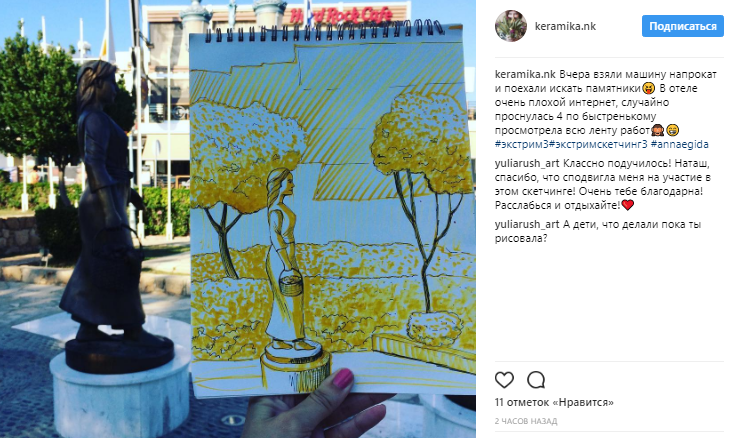
Task: Open hashtag #annaegida
Action: [x=679, y=144]
